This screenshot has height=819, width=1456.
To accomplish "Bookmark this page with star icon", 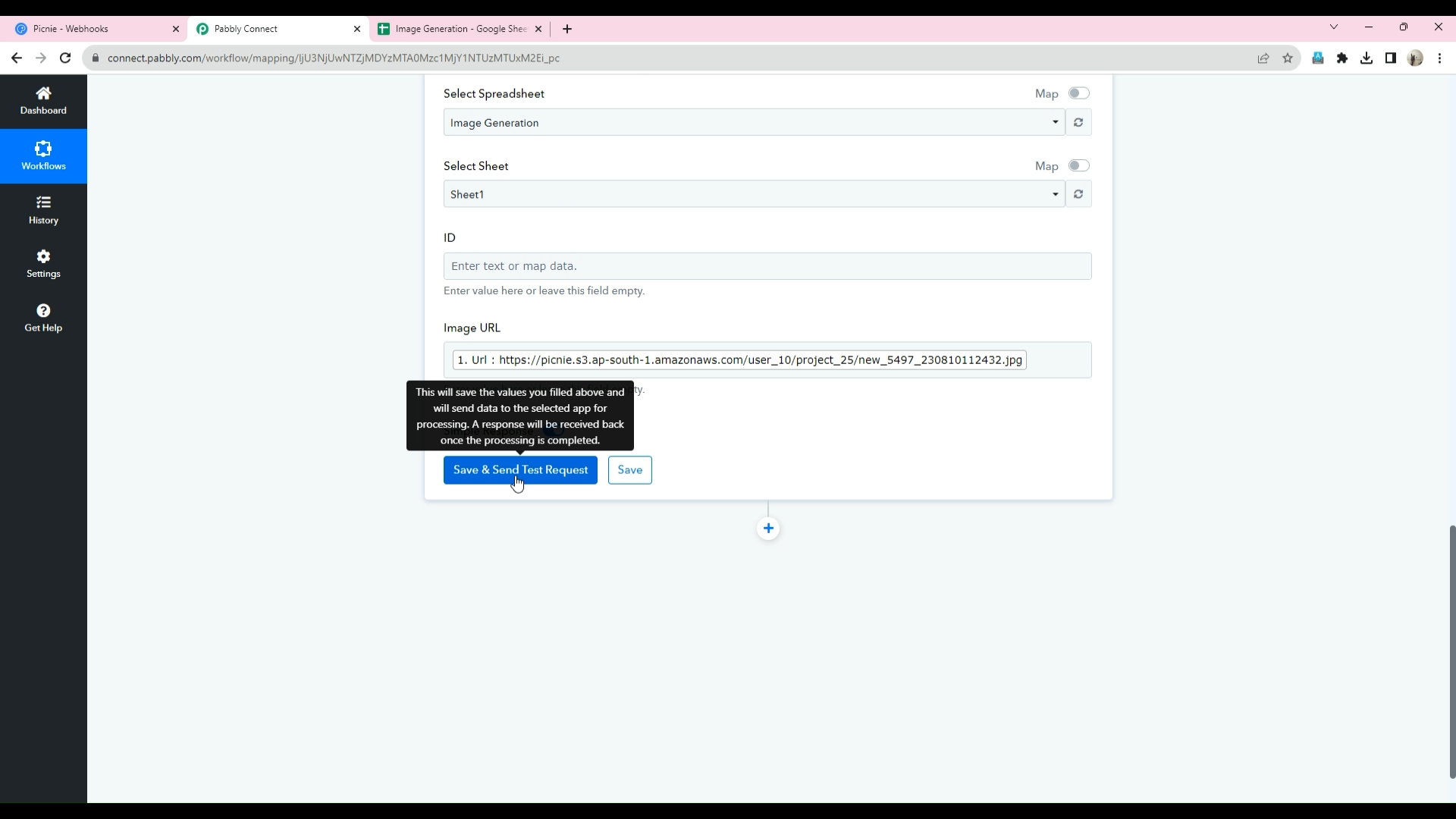I will point(1288,58).
